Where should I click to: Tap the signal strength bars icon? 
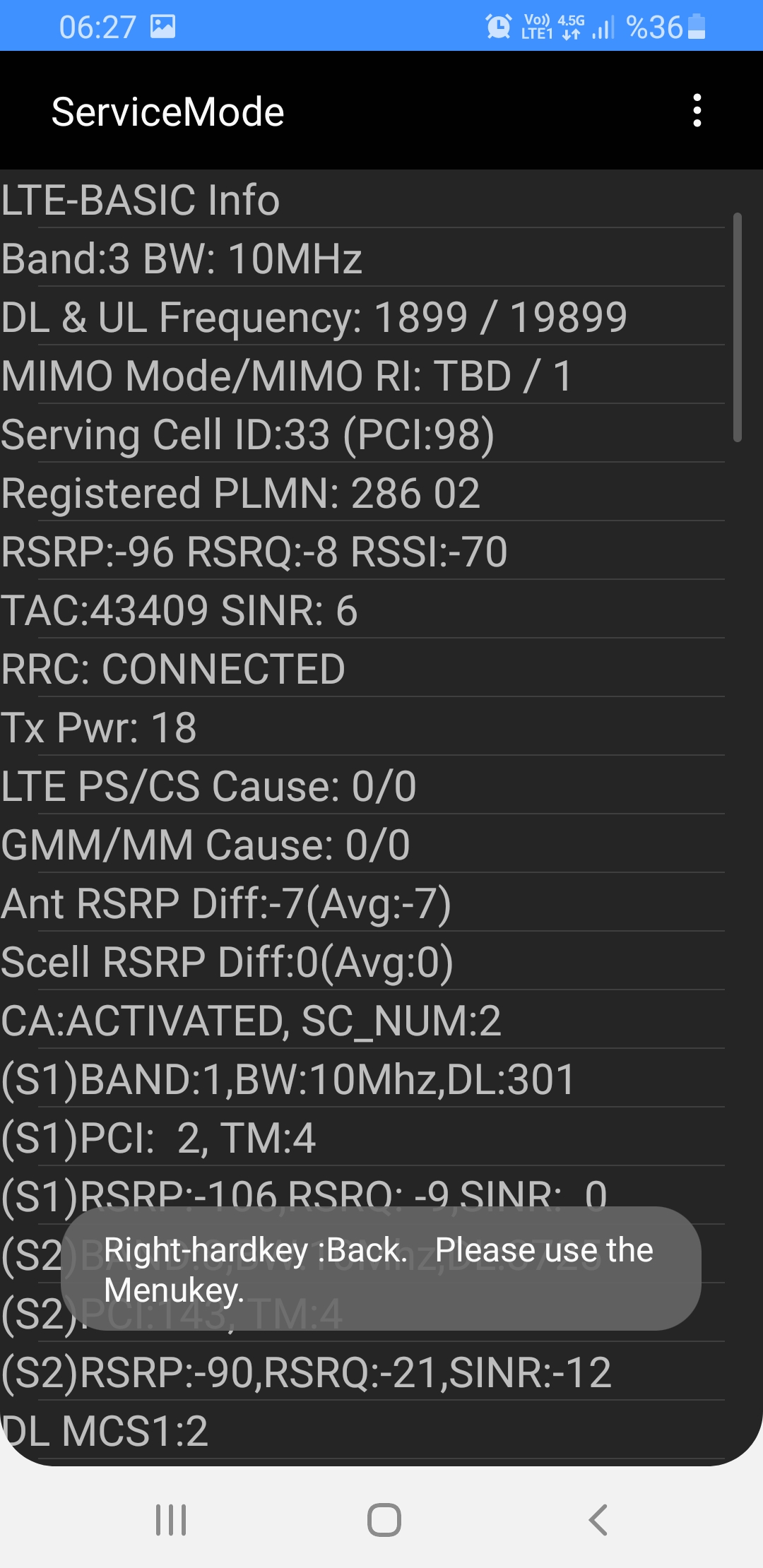pyautogui.click(x=603, y=28)
